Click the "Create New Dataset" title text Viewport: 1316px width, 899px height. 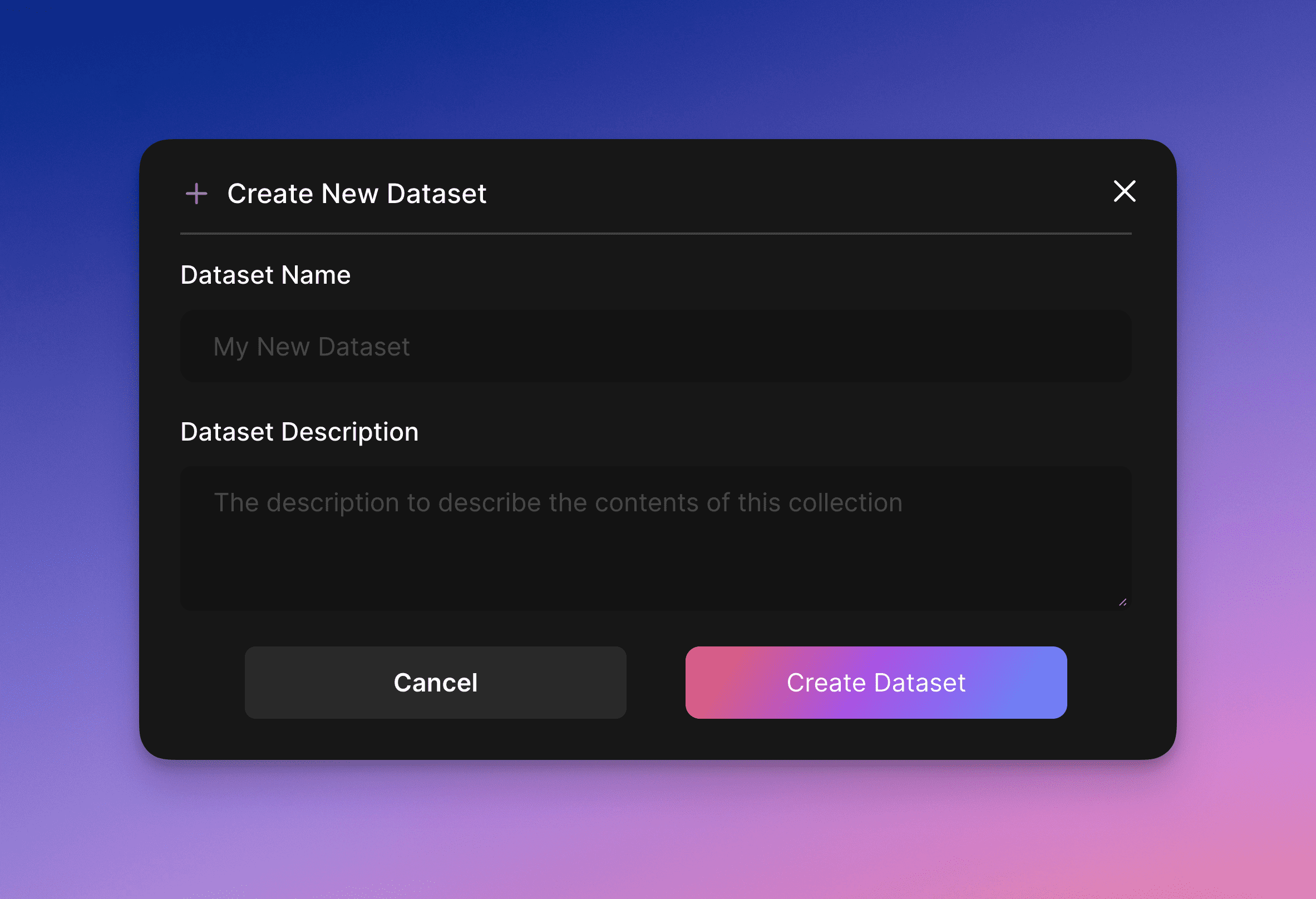pyautogui.click(x=357, y=194)
